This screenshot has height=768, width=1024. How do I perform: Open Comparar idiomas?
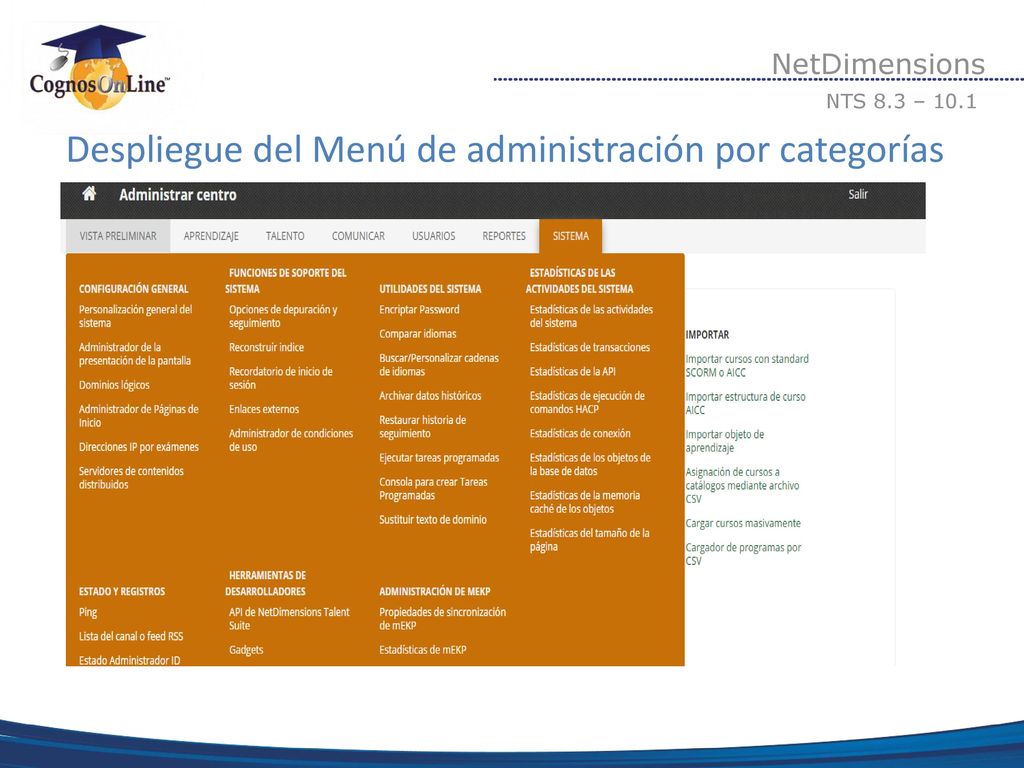tap(417, 334)
